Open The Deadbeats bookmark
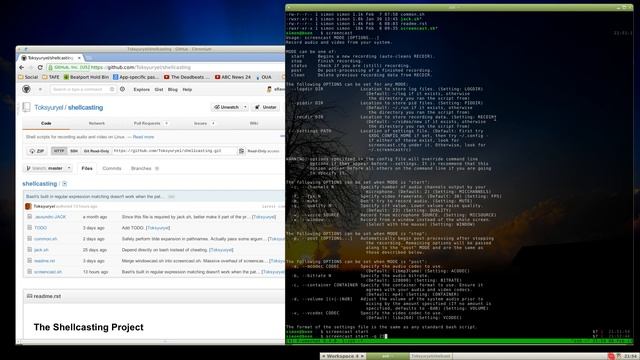The width and height of the screenshot is (640, 360). [187, 77]
